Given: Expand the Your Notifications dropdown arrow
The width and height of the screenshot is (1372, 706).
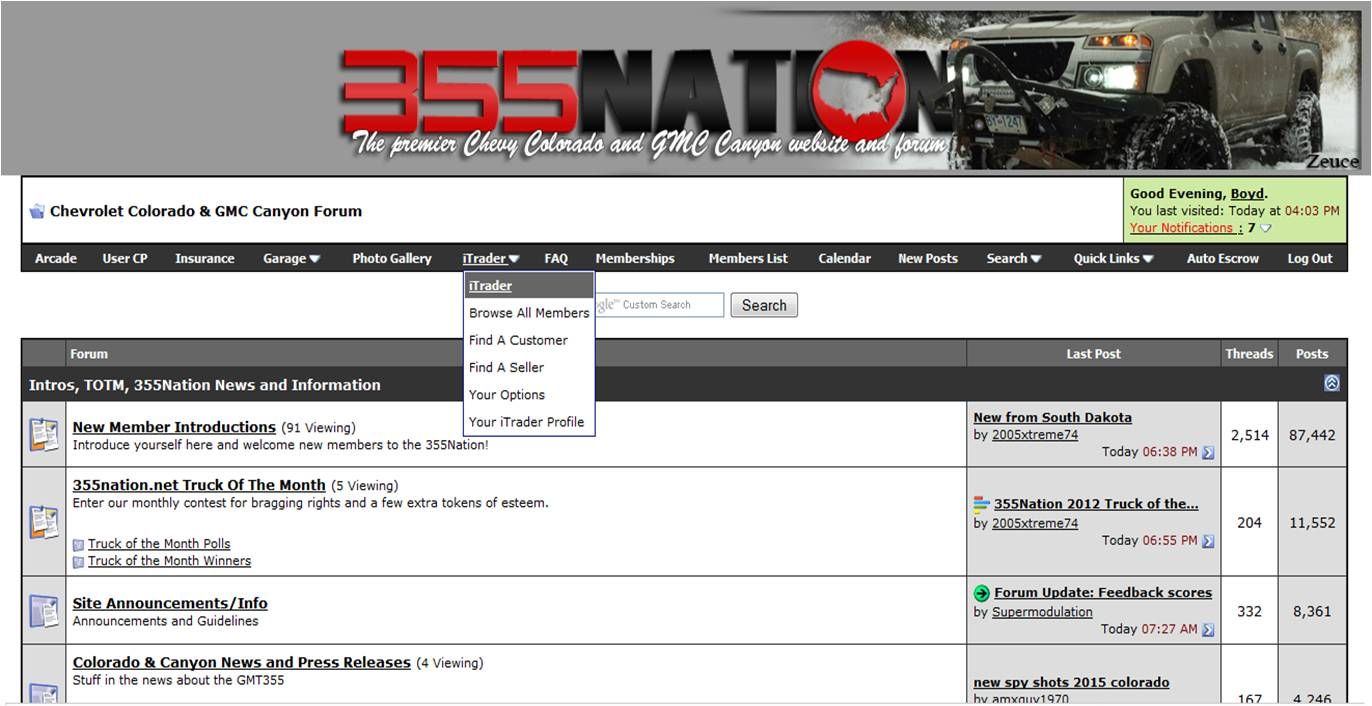Looking at the screenshot, I should 1265,228.
